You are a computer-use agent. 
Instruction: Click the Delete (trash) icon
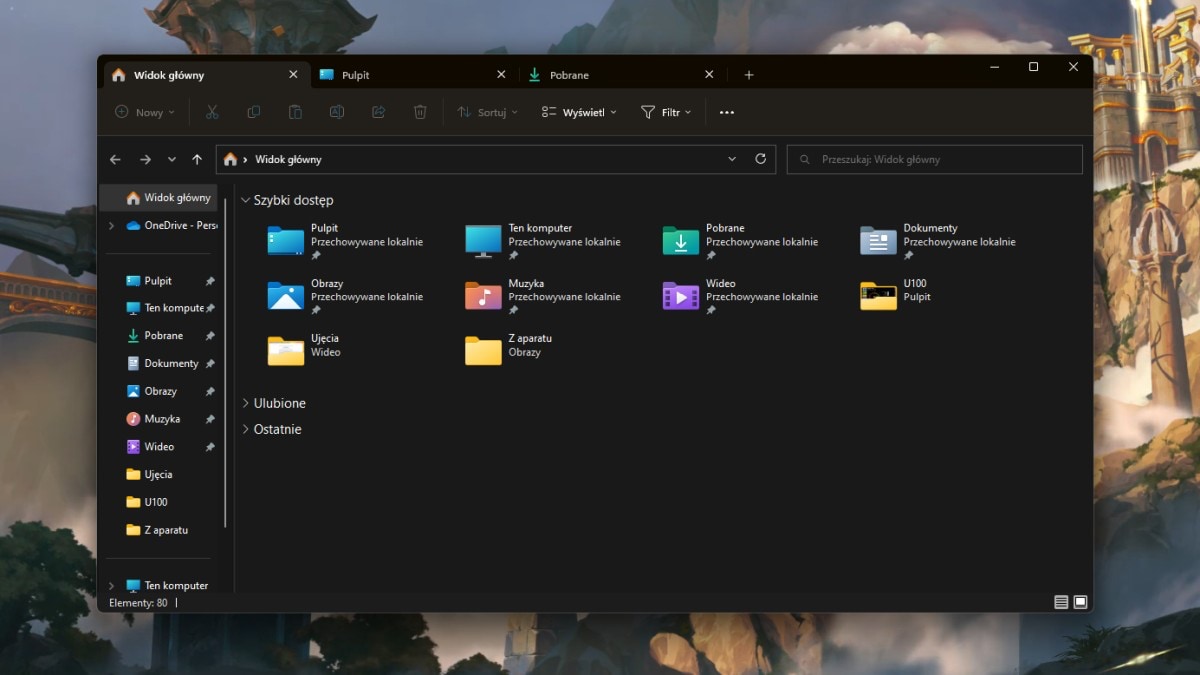point(420,112)
